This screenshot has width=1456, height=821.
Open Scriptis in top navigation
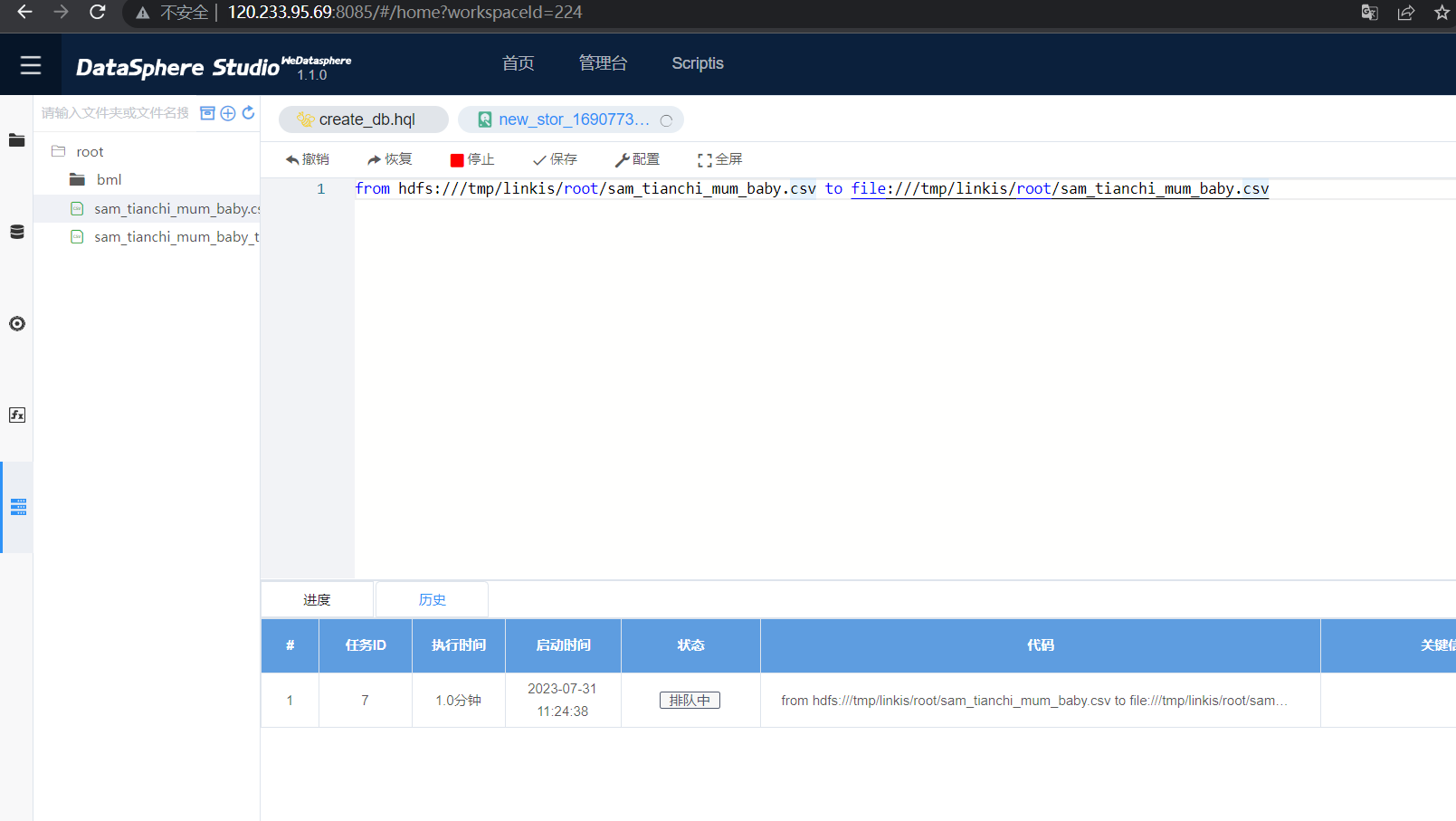coord(698,63)
